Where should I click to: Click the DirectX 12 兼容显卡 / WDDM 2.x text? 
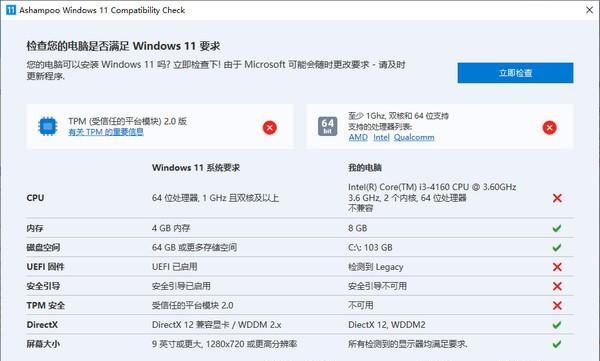[217, 325]
